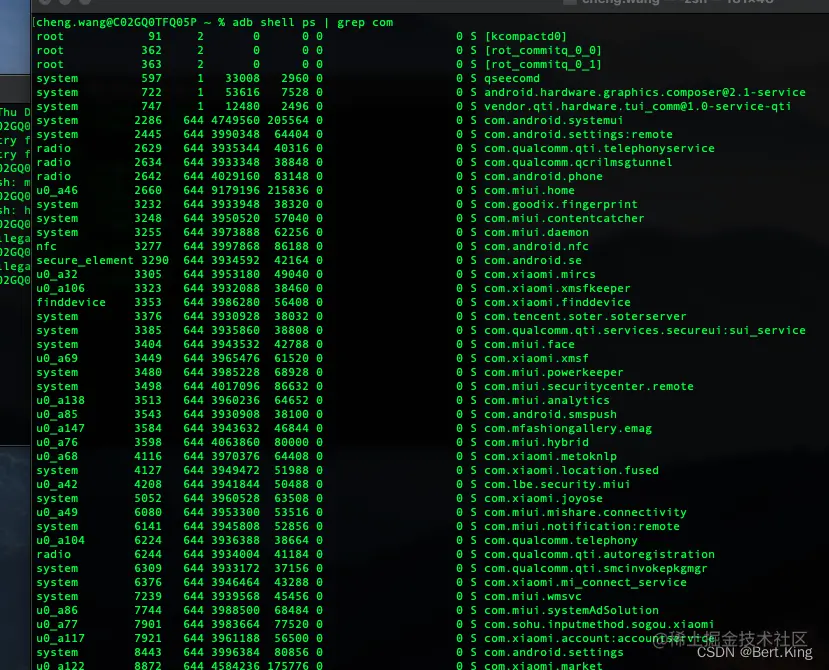
Task: Select com.xiaomi.location.fused process name
Action: (x=571, y=471)
